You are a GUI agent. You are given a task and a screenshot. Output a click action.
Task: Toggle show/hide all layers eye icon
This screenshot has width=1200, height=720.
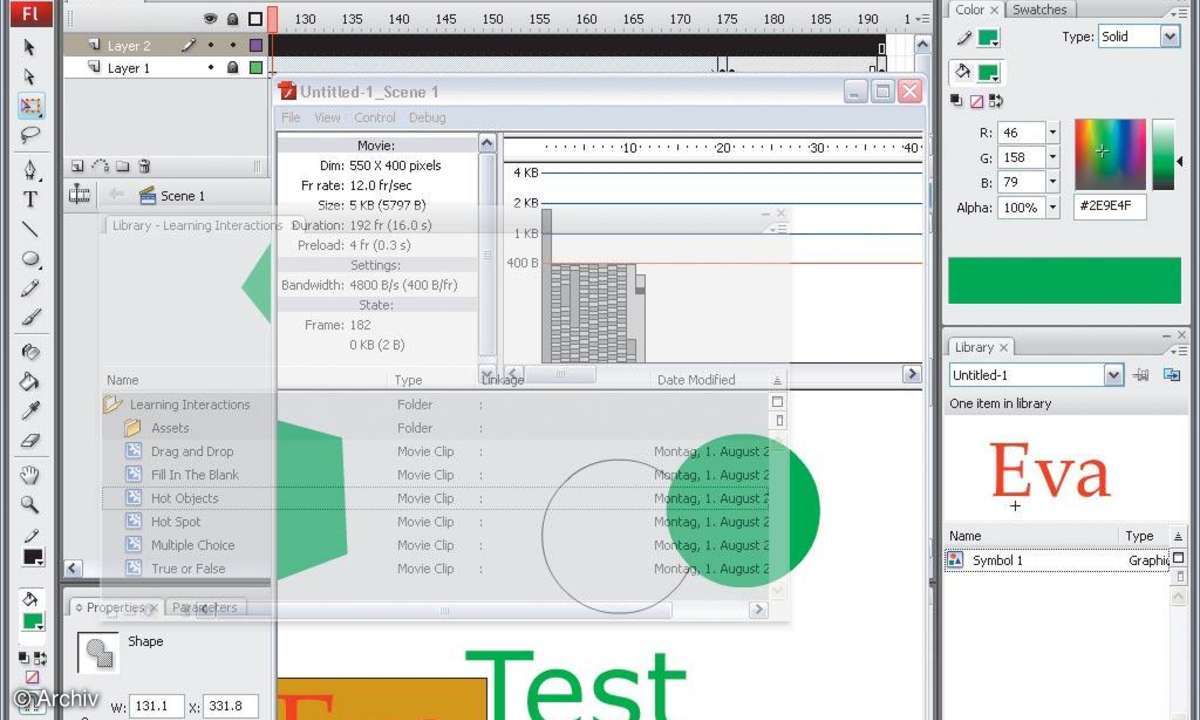click(211, 19)
